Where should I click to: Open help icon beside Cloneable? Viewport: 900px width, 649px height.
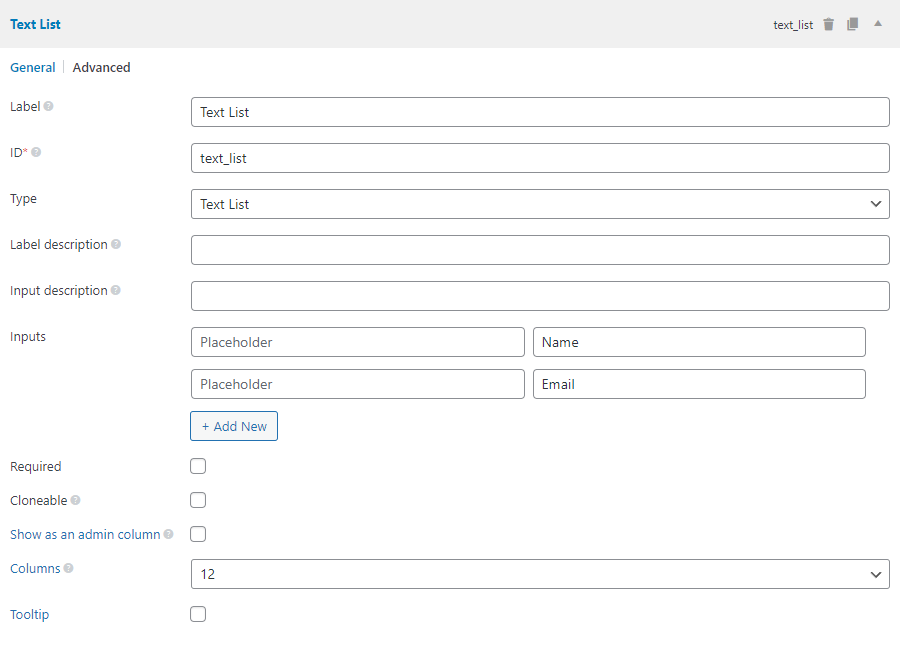click(x=75, y=500)
